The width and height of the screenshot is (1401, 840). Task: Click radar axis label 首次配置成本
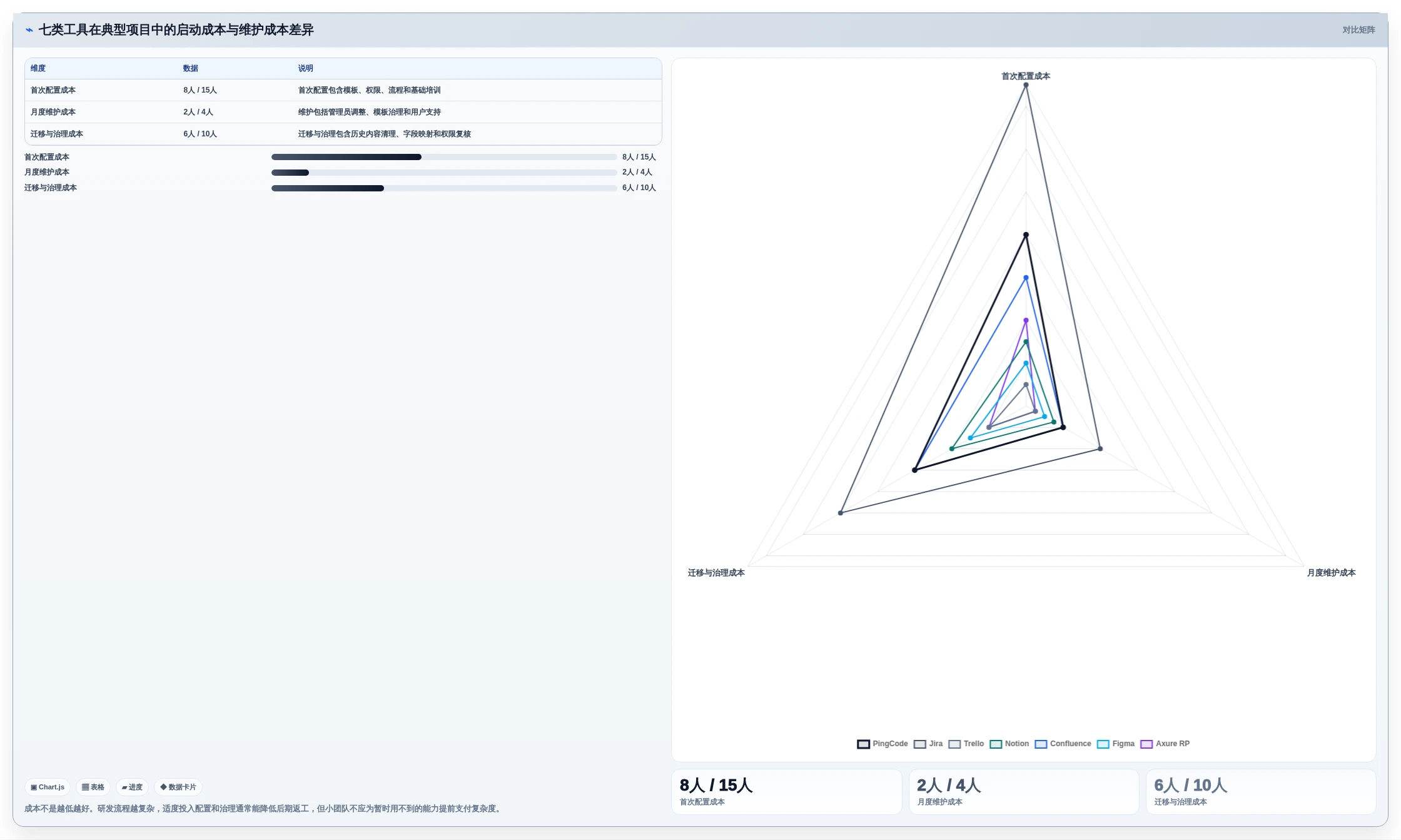pyautogui.click(x=1026, y=76)
